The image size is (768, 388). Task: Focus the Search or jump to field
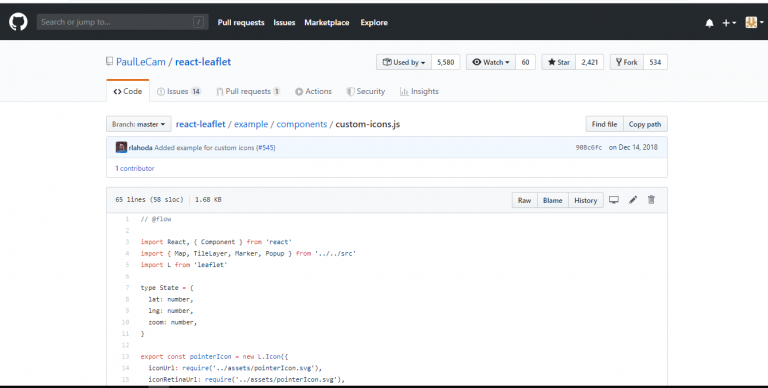122,22
